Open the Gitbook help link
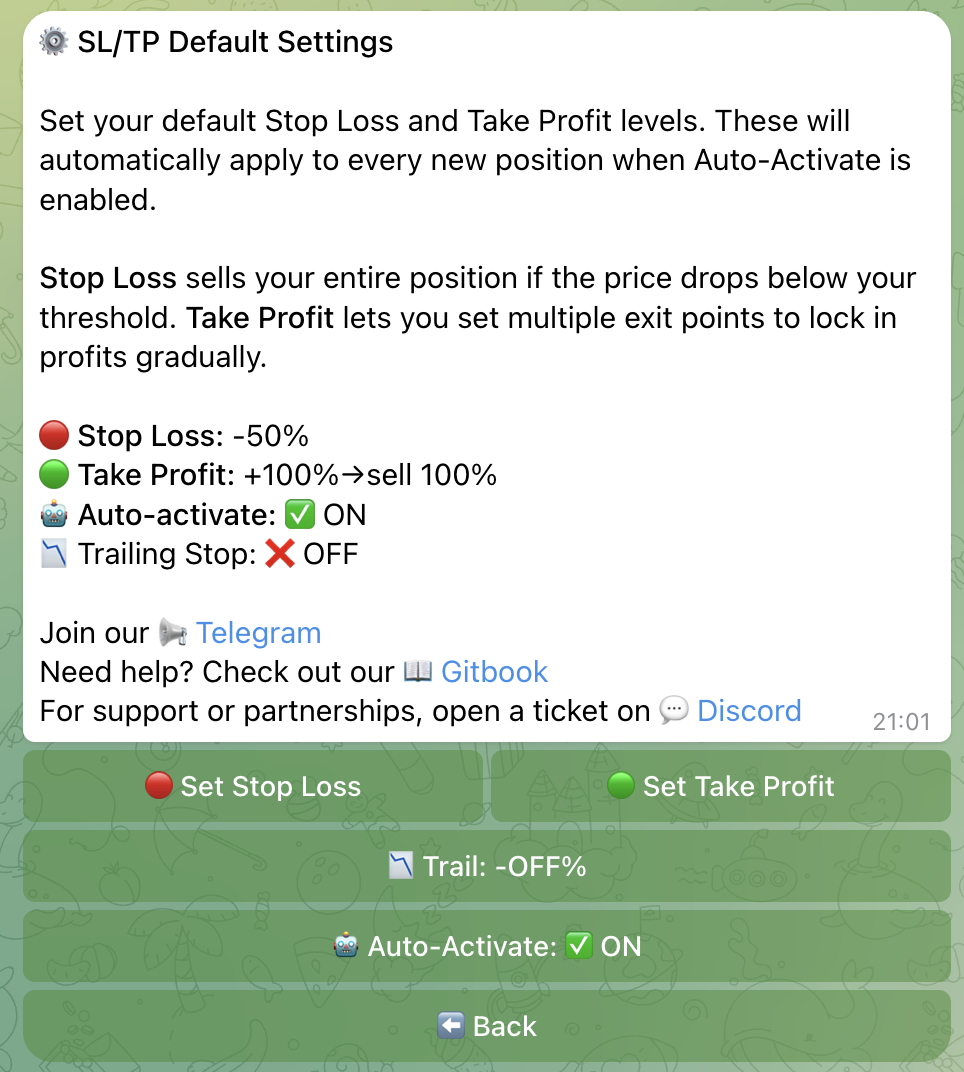964x1072 pixels. 494,671
